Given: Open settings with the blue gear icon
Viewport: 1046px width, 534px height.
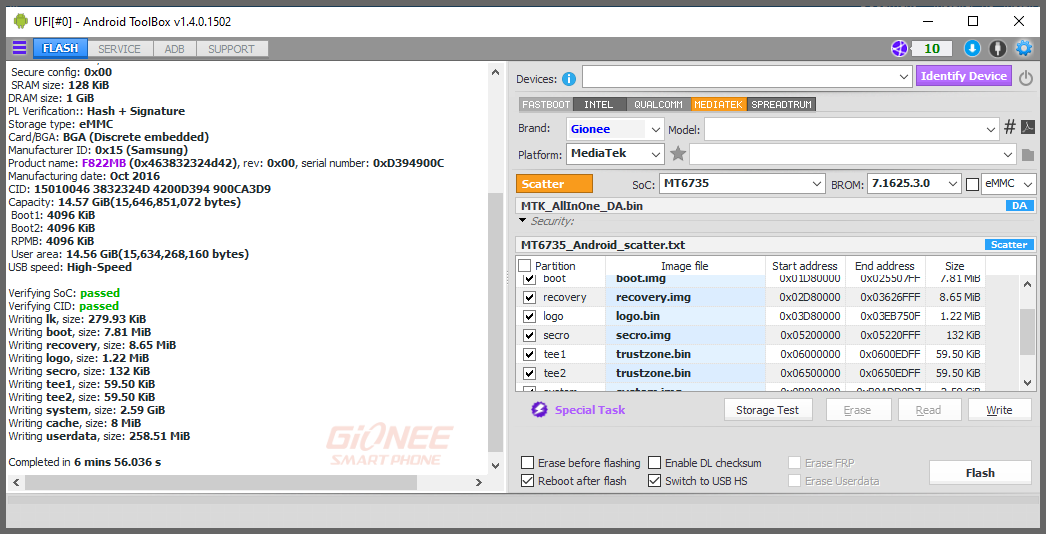Looking at the screenshot, I should click(1023, 48).
